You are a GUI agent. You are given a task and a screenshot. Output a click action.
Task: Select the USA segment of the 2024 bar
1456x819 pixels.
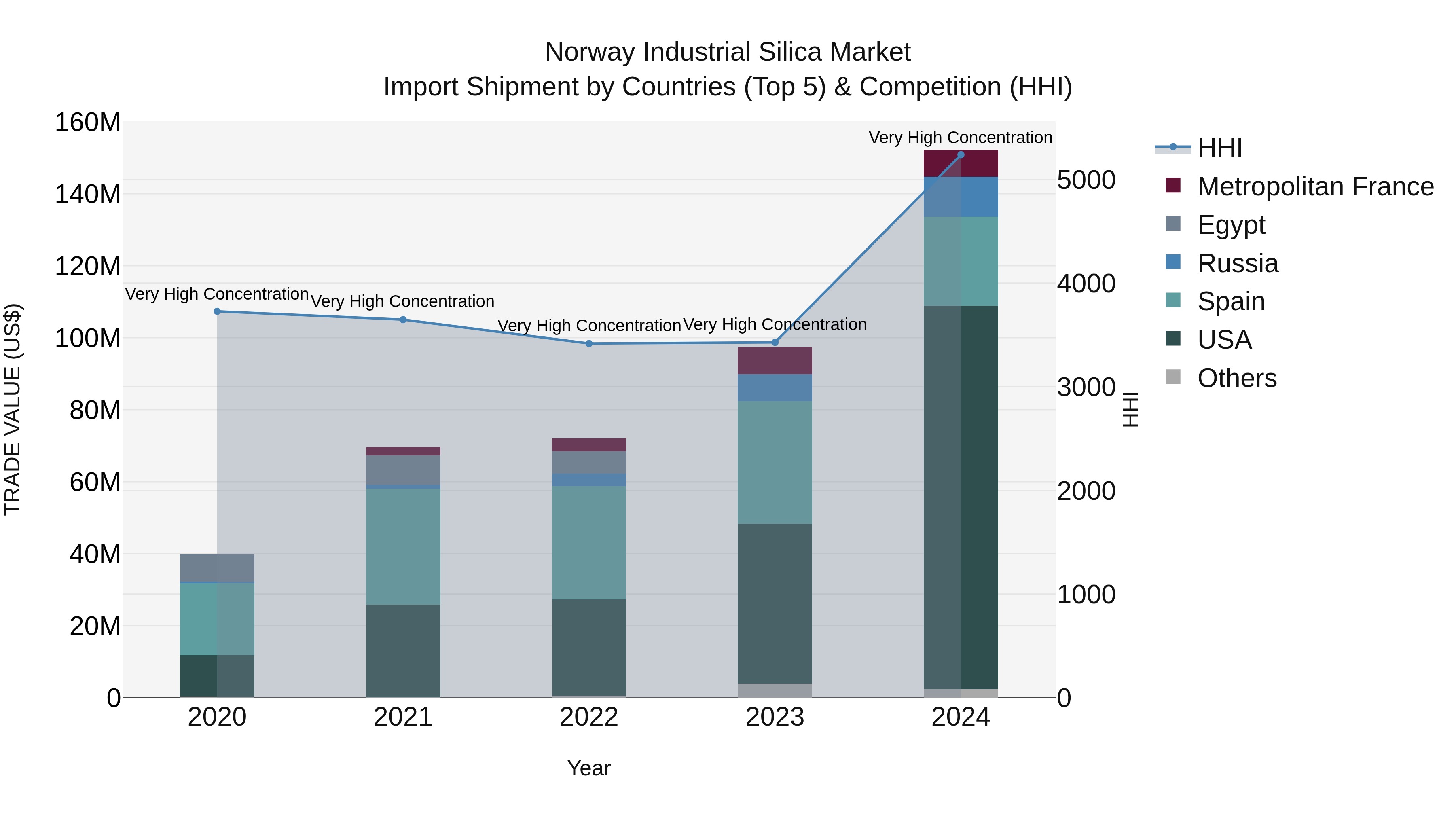[x=961, y=497]
